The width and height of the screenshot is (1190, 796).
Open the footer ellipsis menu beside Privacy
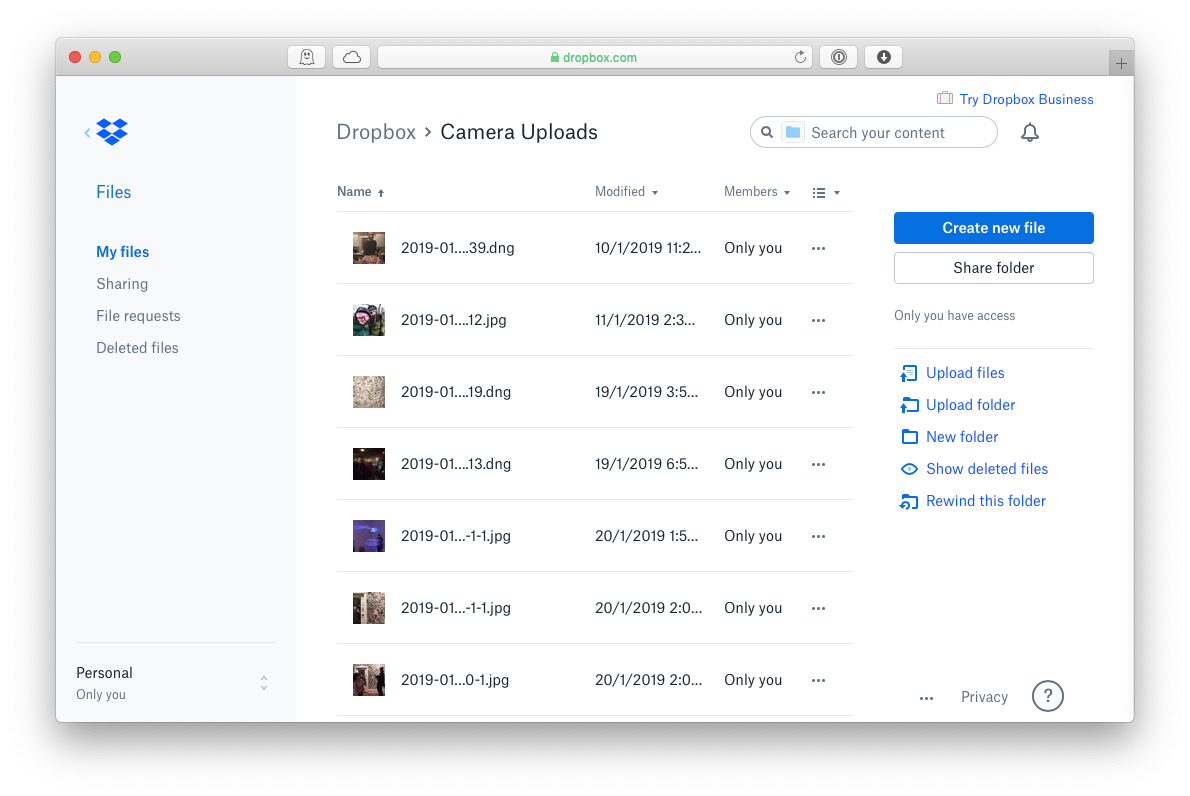point(926,698)
